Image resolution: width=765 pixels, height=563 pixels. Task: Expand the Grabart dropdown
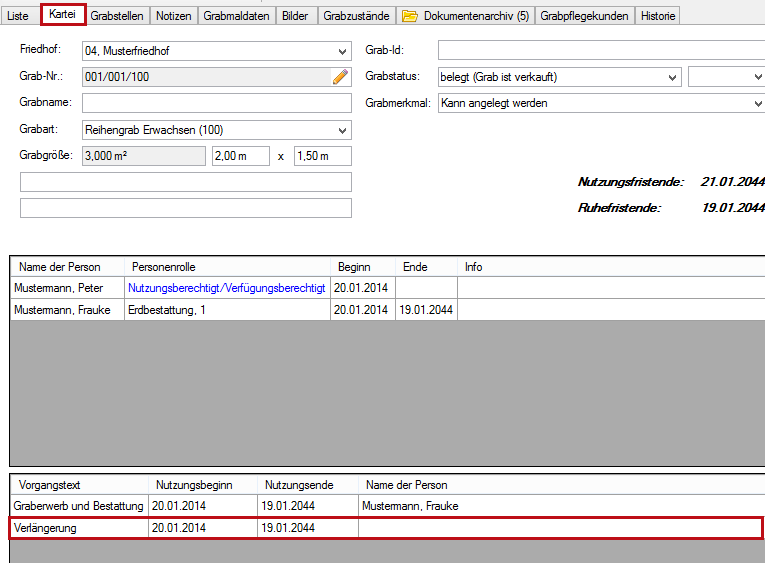point(343,130)
